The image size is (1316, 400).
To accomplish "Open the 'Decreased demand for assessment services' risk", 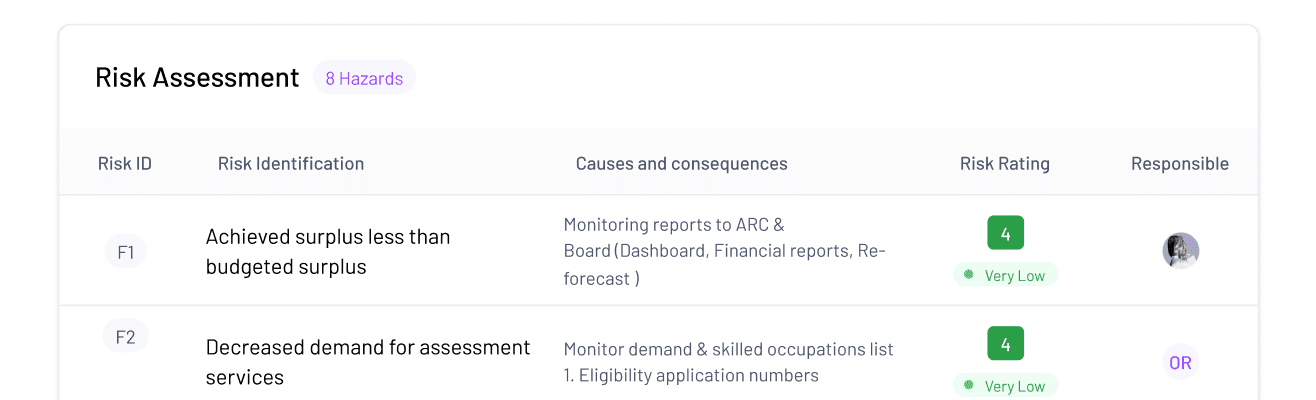I will click(368, 362).
